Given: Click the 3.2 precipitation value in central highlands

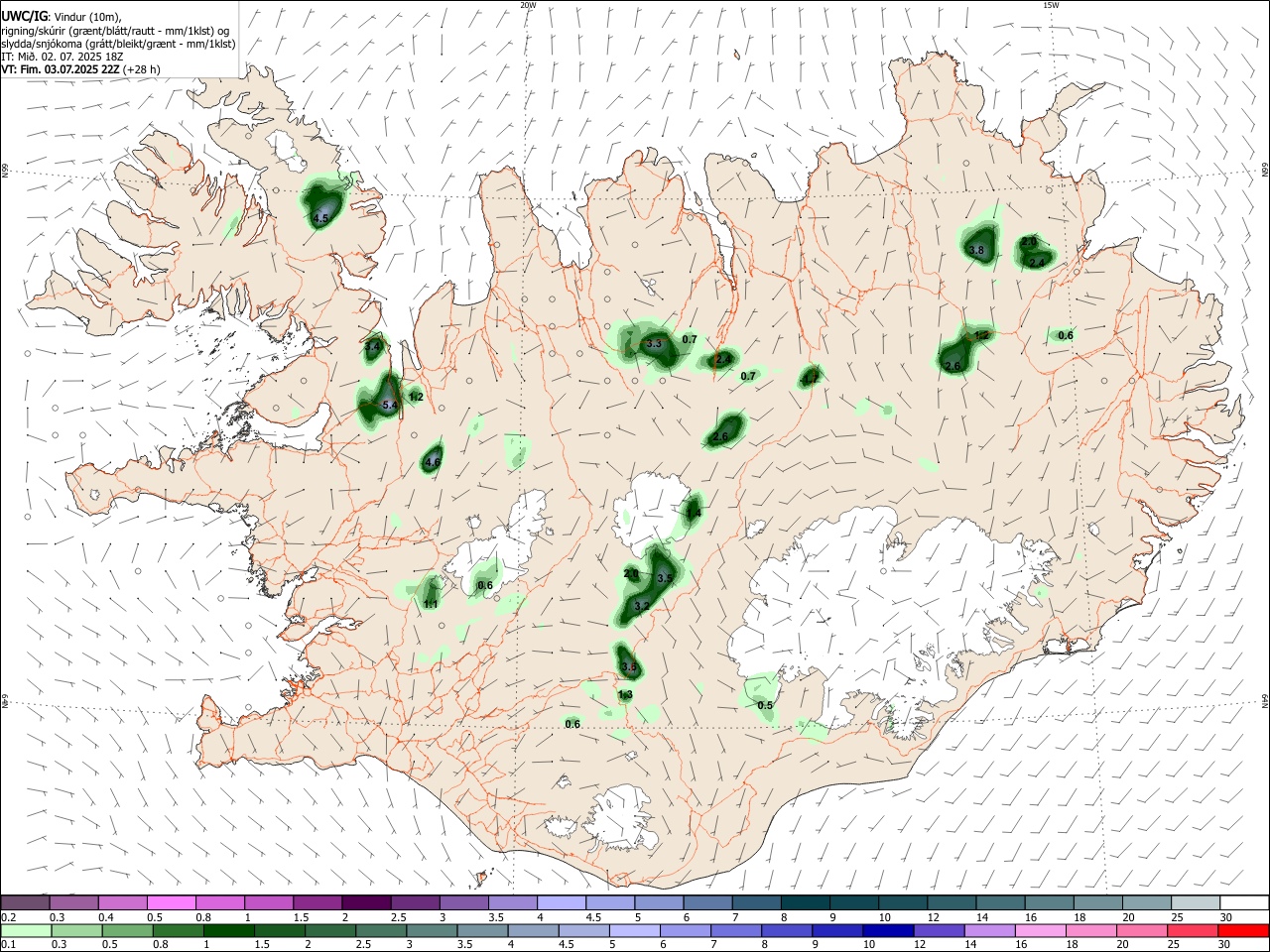Looking at the screenshot, I should 641,606.
